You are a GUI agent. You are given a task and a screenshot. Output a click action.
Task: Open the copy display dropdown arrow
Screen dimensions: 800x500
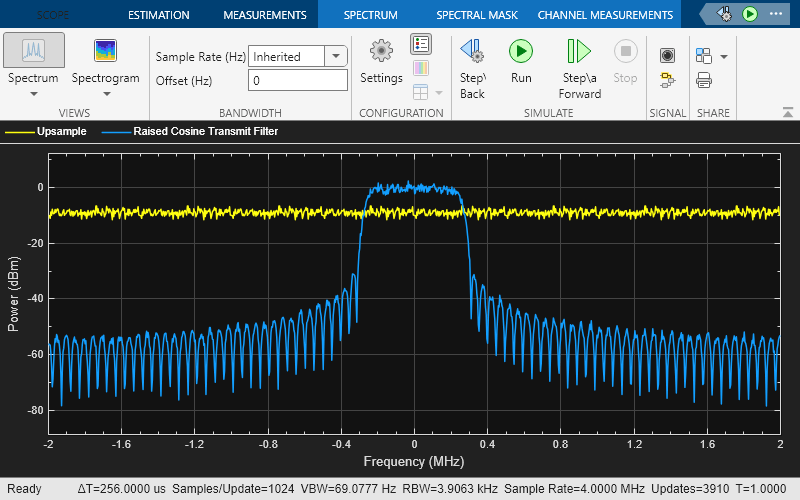click(724, 56)
